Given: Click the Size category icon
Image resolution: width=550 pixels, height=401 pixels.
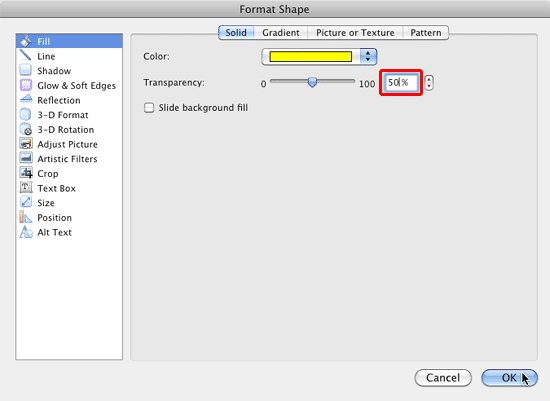Looking at the screenshot, I should click(x=26, y=203).
